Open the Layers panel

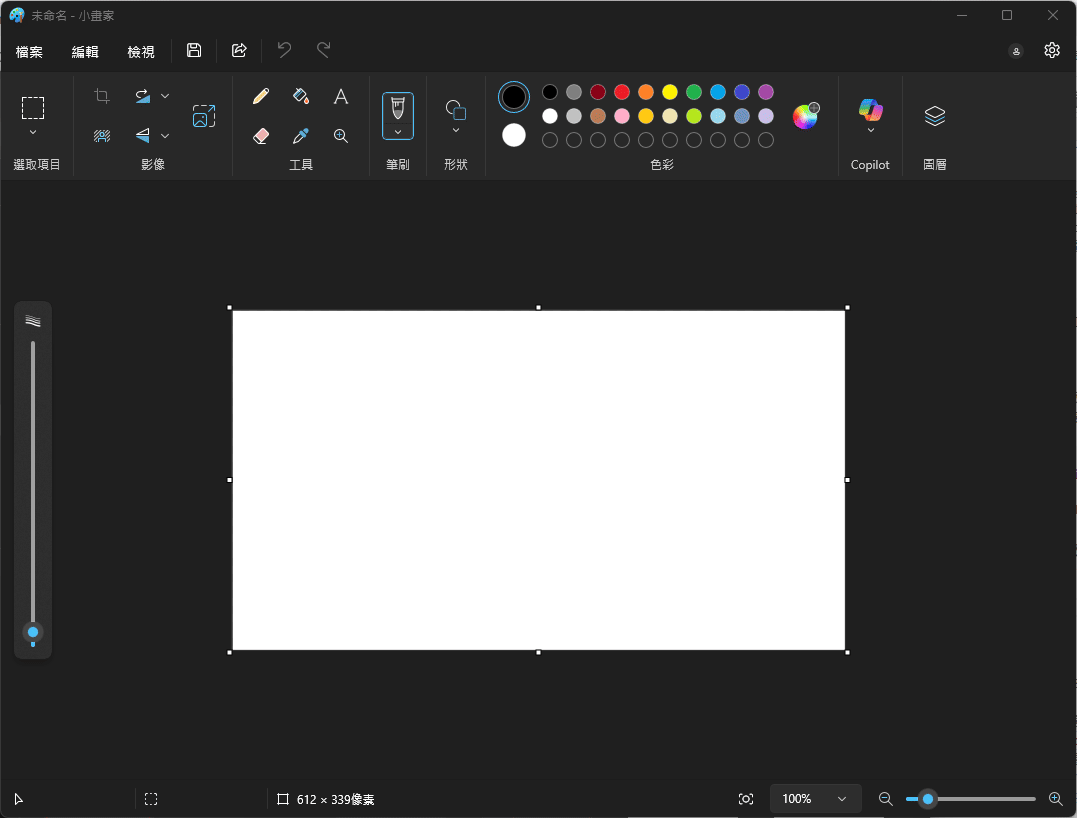(934, 116)
